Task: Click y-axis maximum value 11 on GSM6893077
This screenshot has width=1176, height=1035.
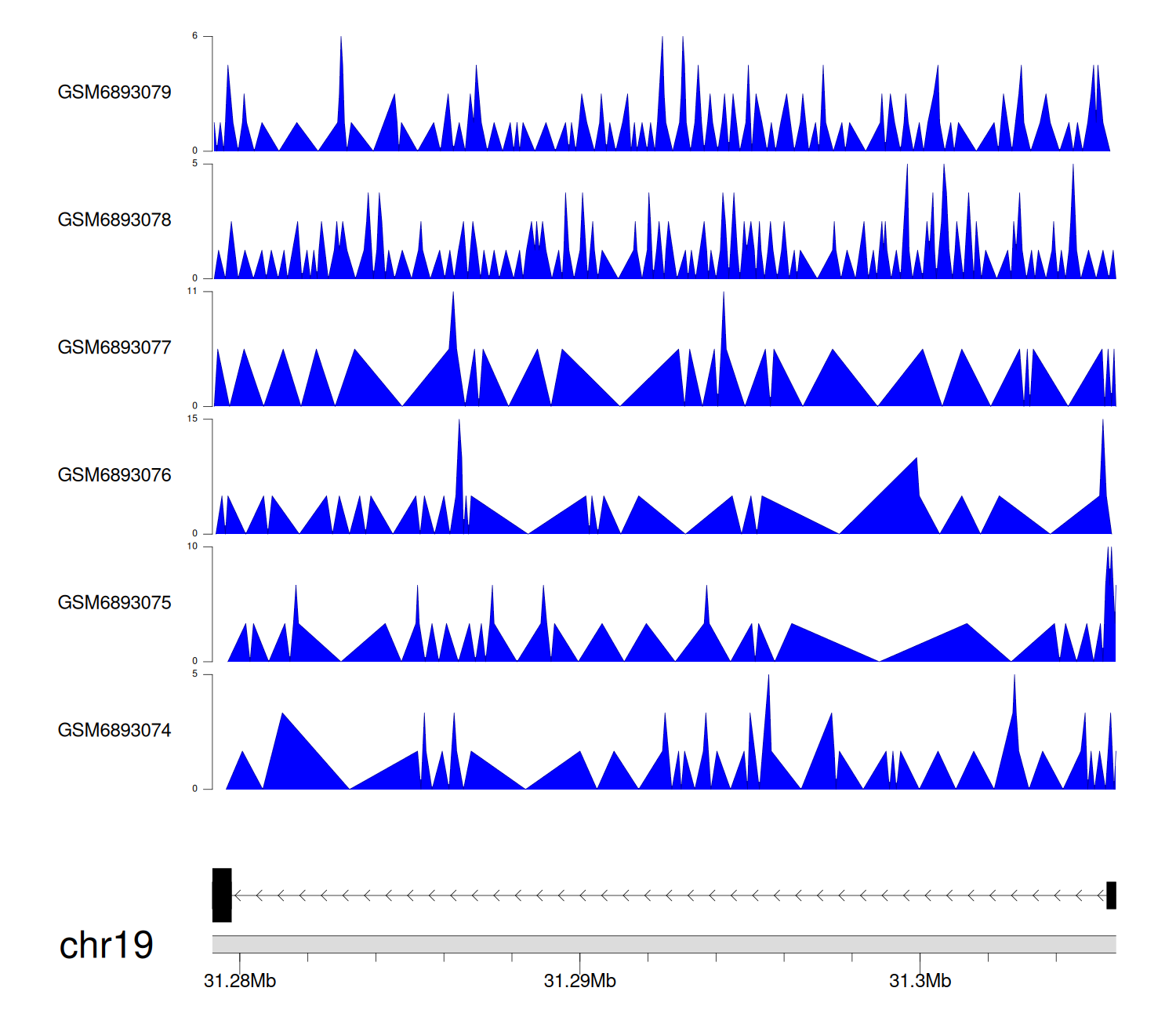Action: [192, 291]
